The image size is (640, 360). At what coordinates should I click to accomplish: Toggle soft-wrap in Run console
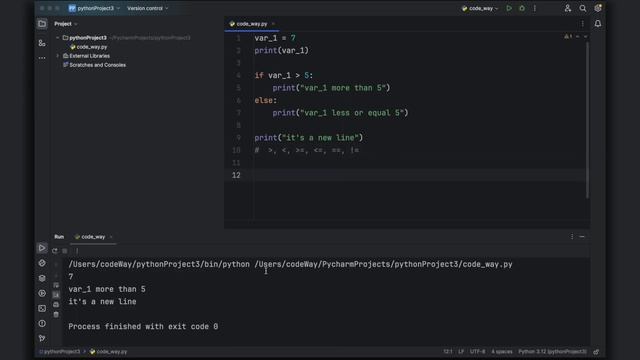tap(56, 285)
